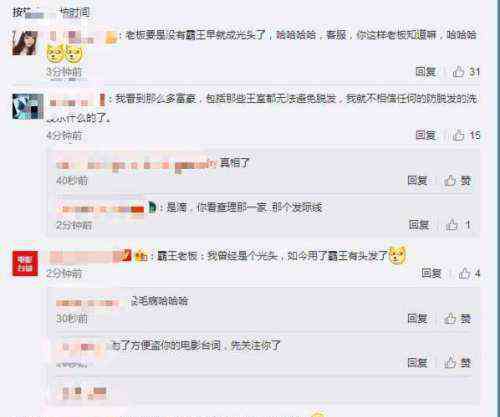Like the comment with 15 thumbs-up
The image size is (500, 417).
[x=466, y=135]
